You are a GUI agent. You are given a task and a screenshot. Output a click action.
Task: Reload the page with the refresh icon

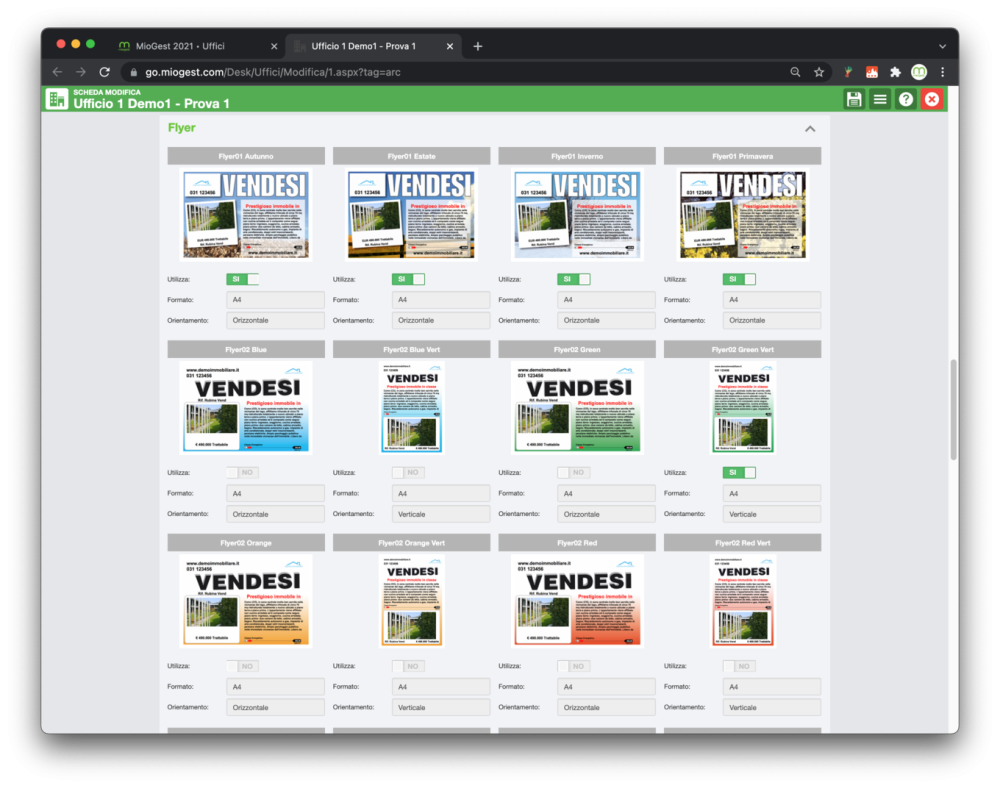pyautogui.click(x=105, y=72)
